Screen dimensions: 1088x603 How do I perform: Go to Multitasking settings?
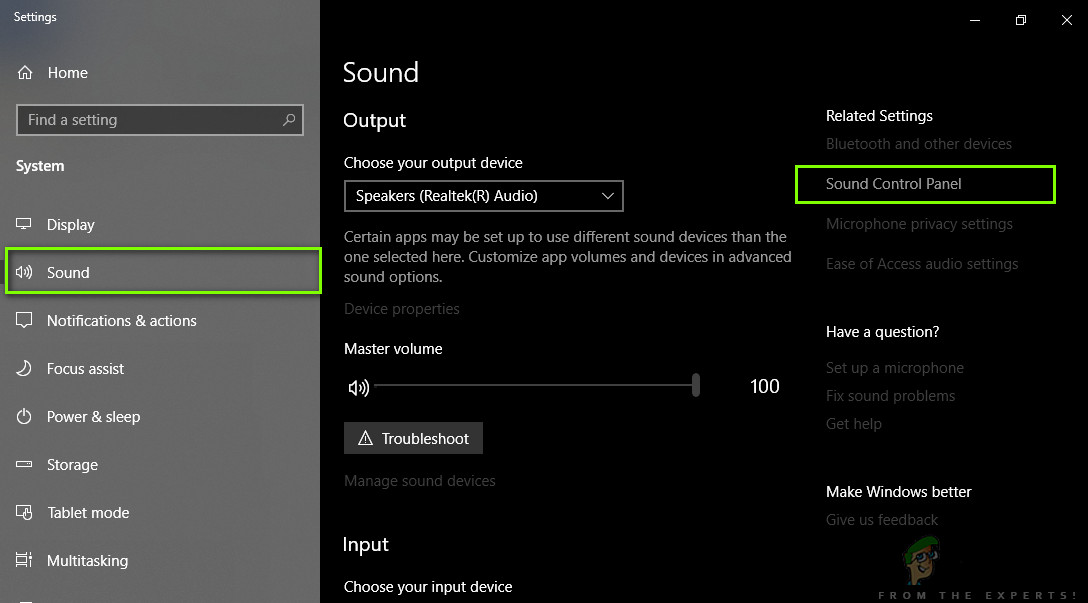(87, 561)
